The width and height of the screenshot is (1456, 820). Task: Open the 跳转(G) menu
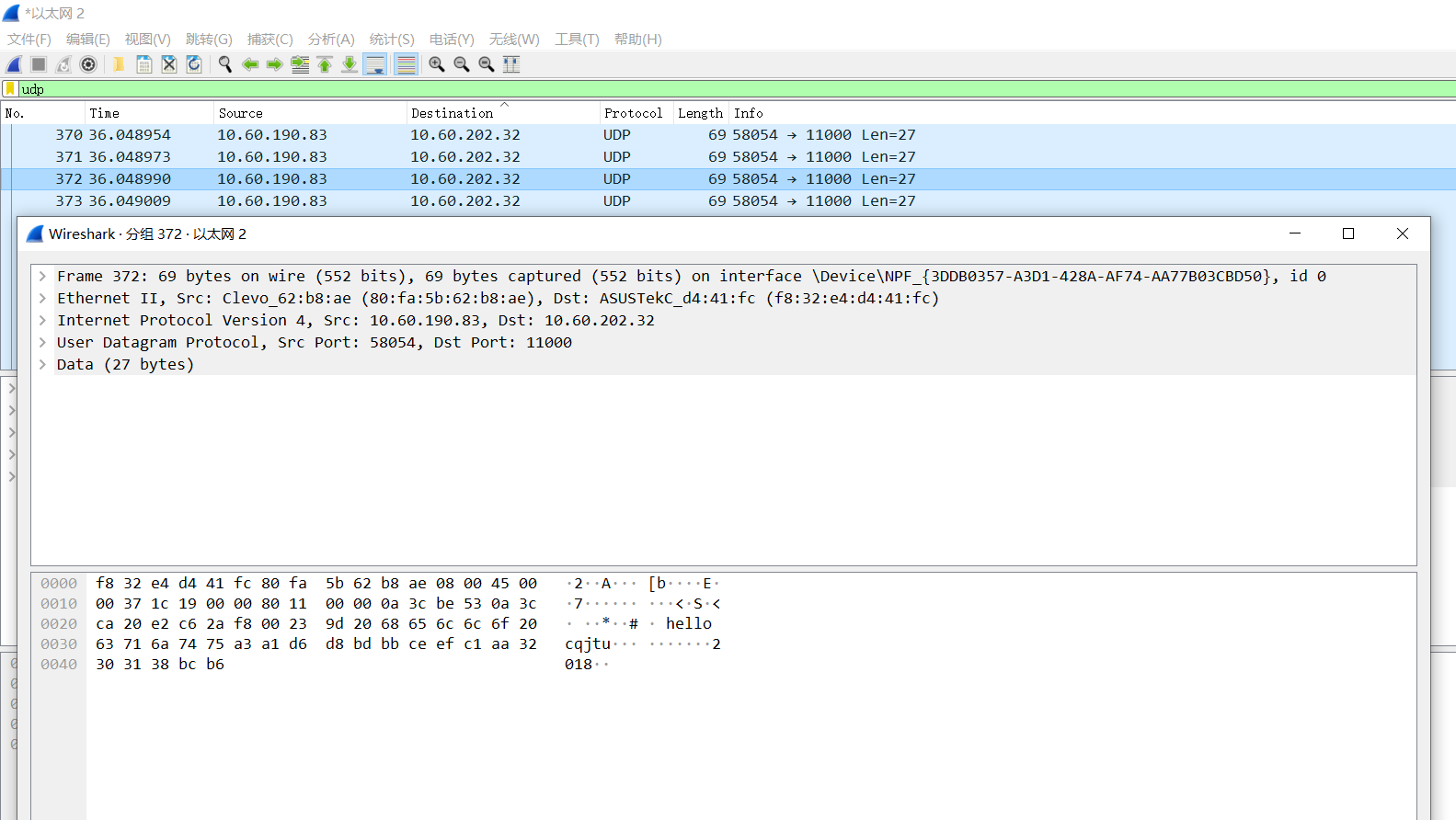click(x=209, y=40)
